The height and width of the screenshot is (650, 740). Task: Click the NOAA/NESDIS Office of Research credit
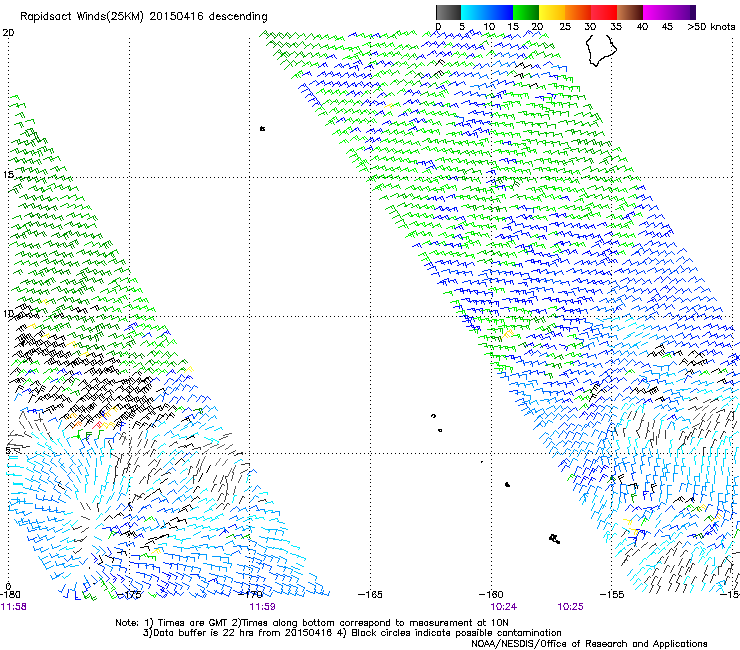point(589,644)
